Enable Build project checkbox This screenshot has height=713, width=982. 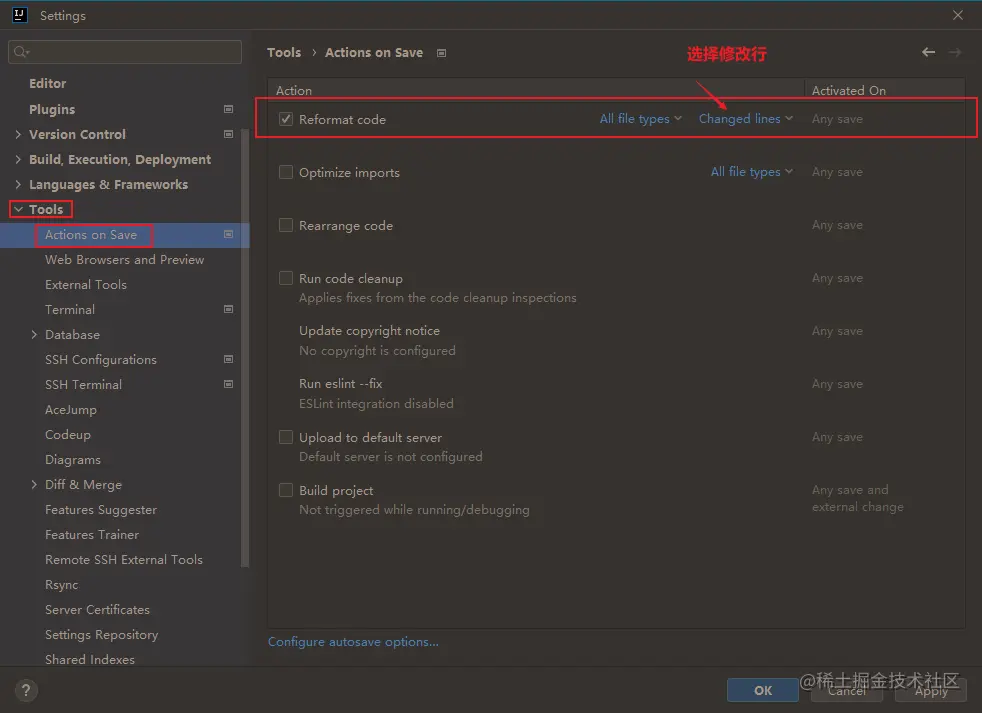pyautogui.click(x=286, y=490)
